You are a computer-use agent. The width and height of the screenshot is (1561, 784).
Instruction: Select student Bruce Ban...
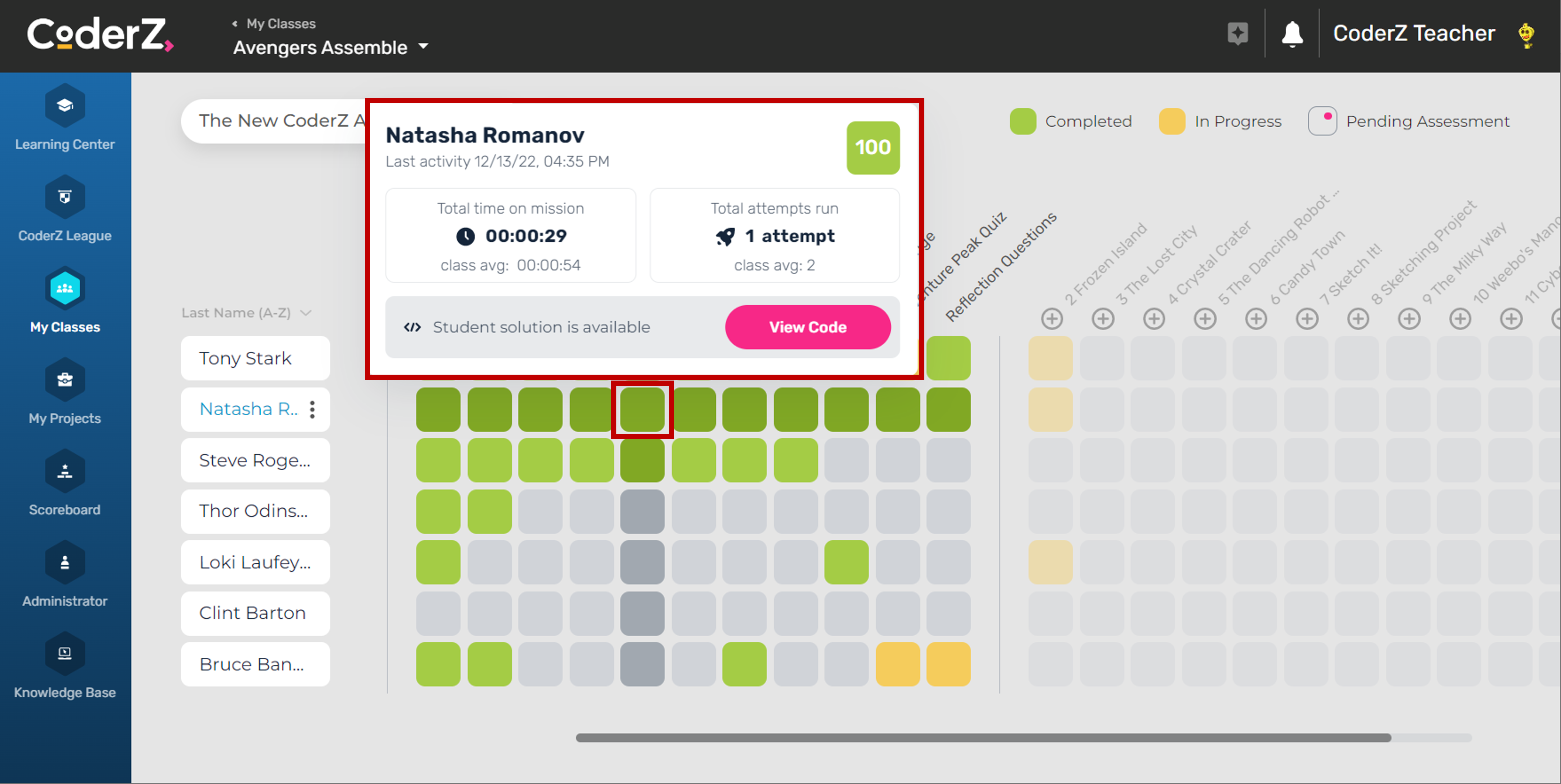pyautogui.click(x=255, y=664)
